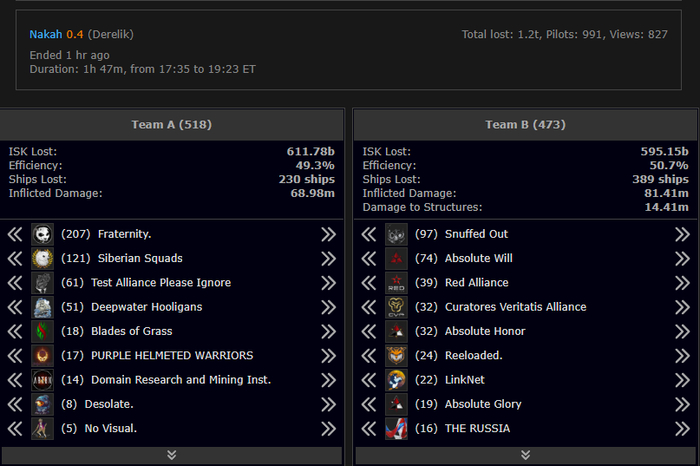Viewport: 700px width, 466px height.
Task: Open the Nakah system link
Action: (x=45, y=34)
